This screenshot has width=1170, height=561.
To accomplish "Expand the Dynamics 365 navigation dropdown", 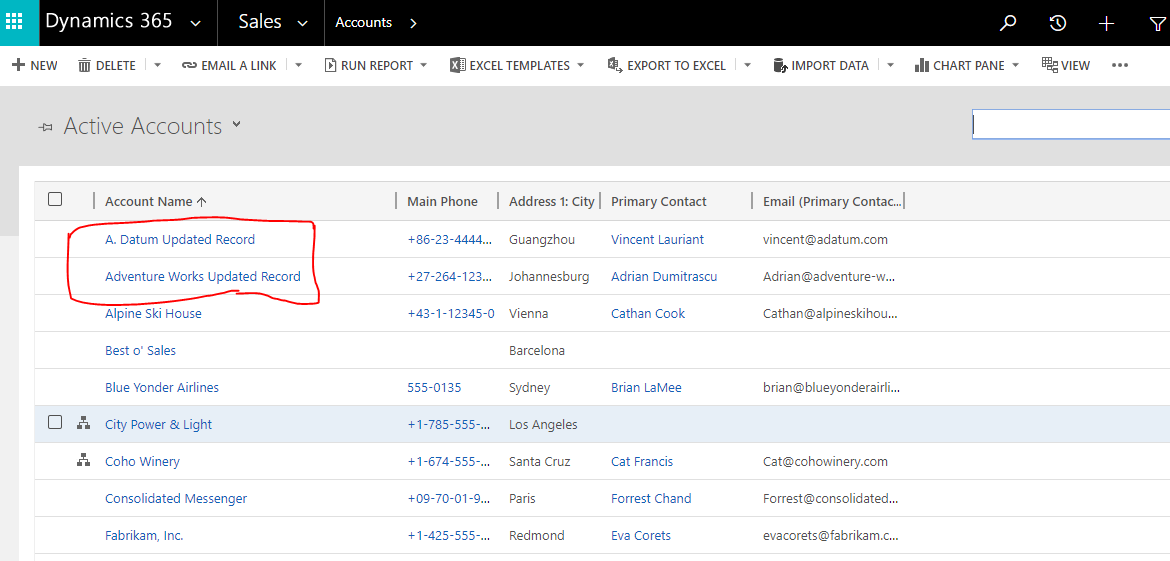I will coord(195,23).
